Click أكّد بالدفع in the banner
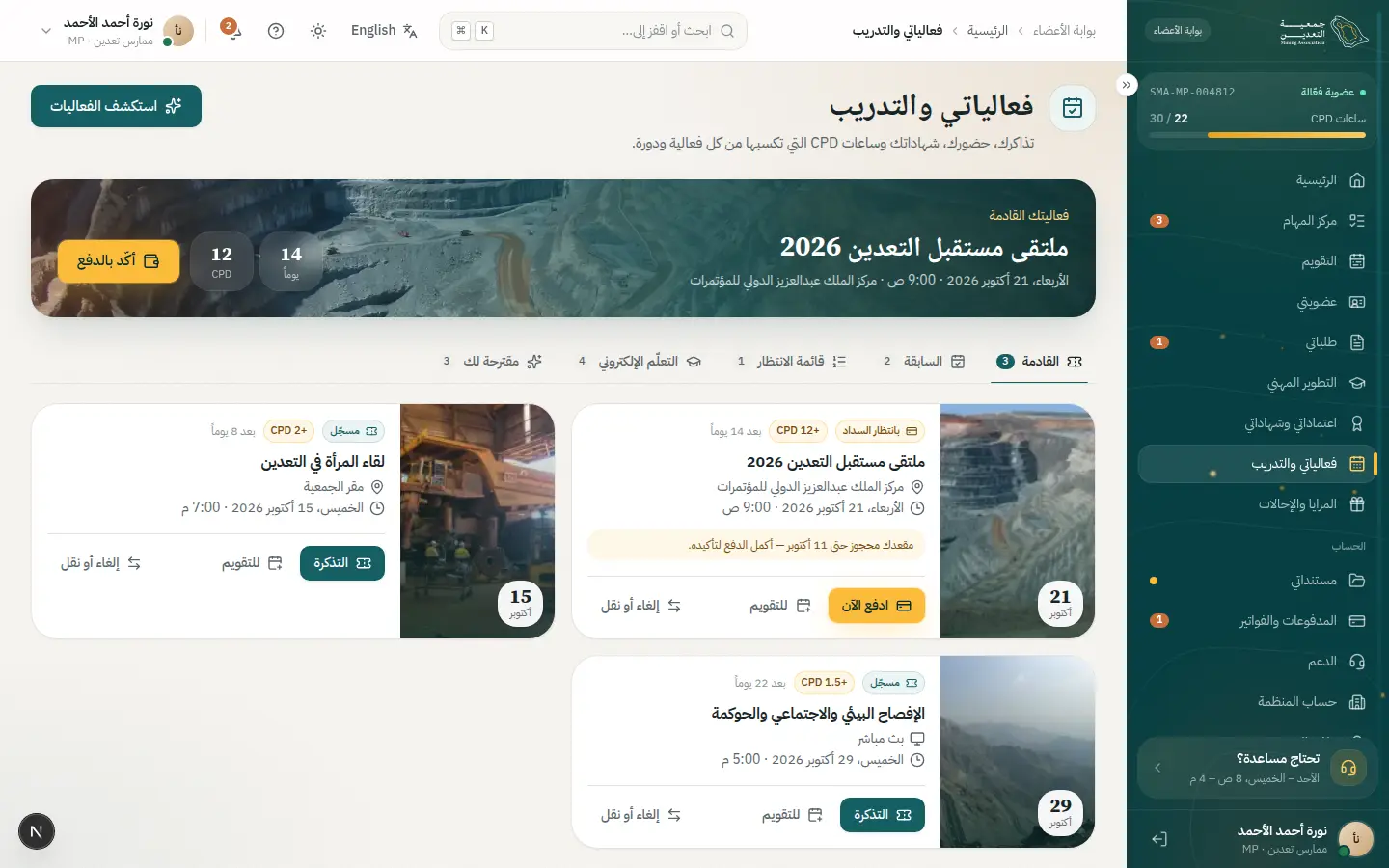This screenshot has width=1389, height=868. point(119,261)
